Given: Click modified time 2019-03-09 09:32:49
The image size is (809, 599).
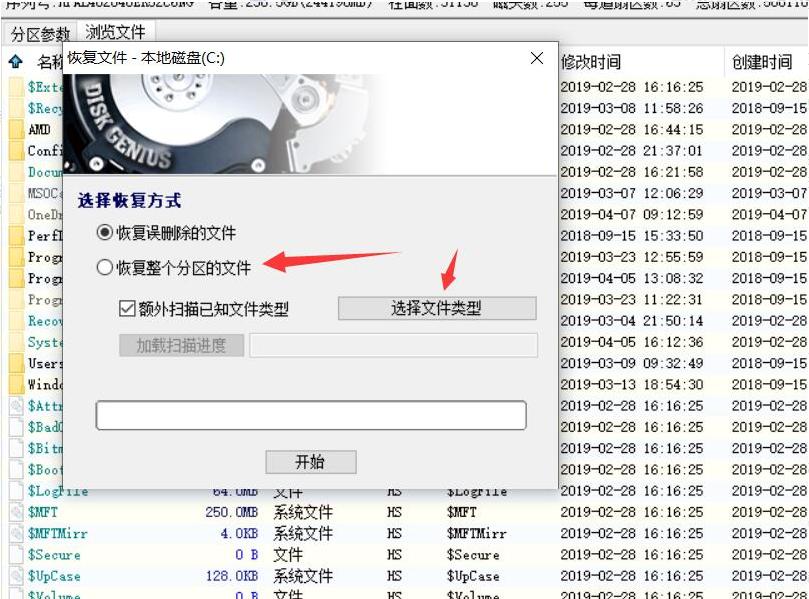Looking at the screenshot, I should click(632, 363).
